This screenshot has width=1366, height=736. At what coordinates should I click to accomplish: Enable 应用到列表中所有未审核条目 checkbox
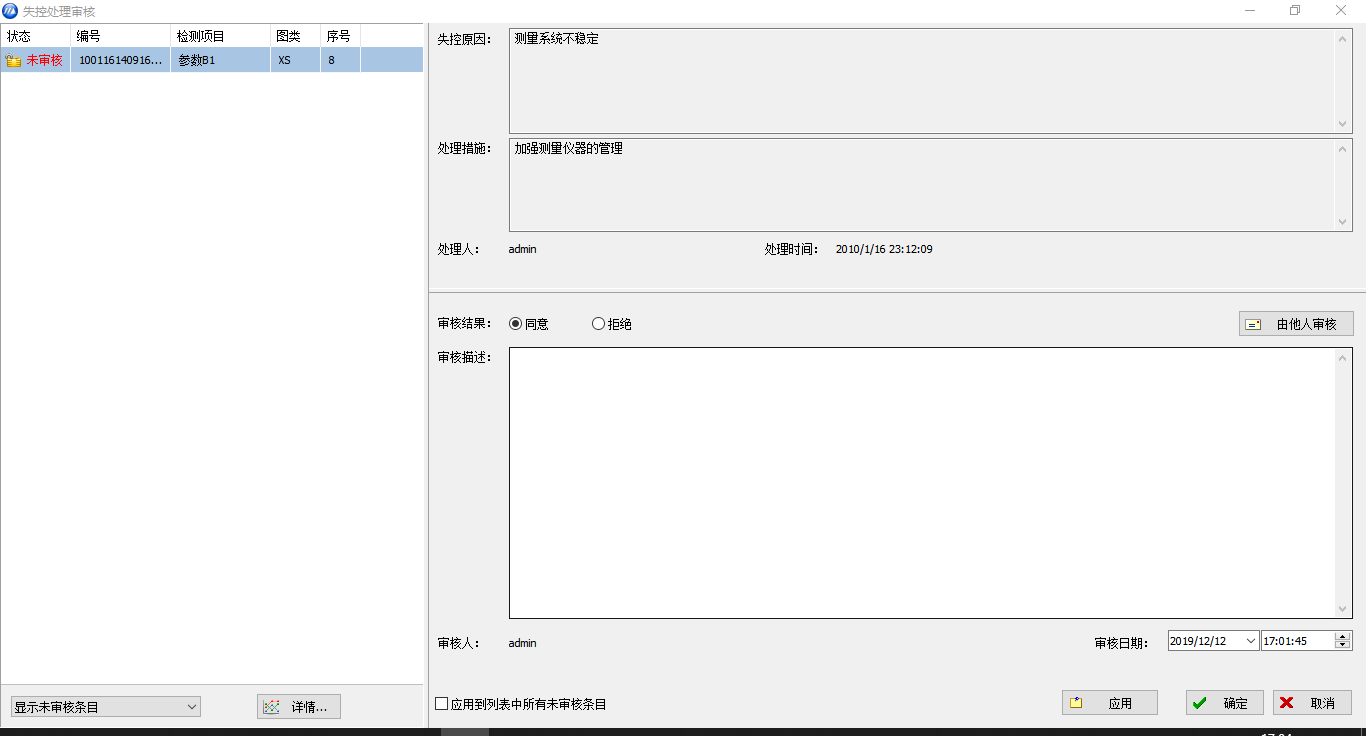pos(442,704)
